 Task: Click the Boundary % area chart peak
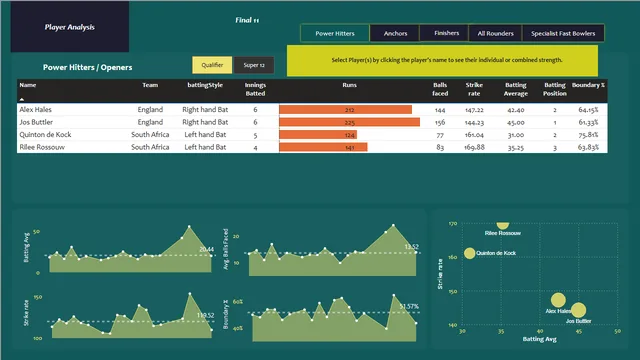pyautogui.click(x=394, y=295)
